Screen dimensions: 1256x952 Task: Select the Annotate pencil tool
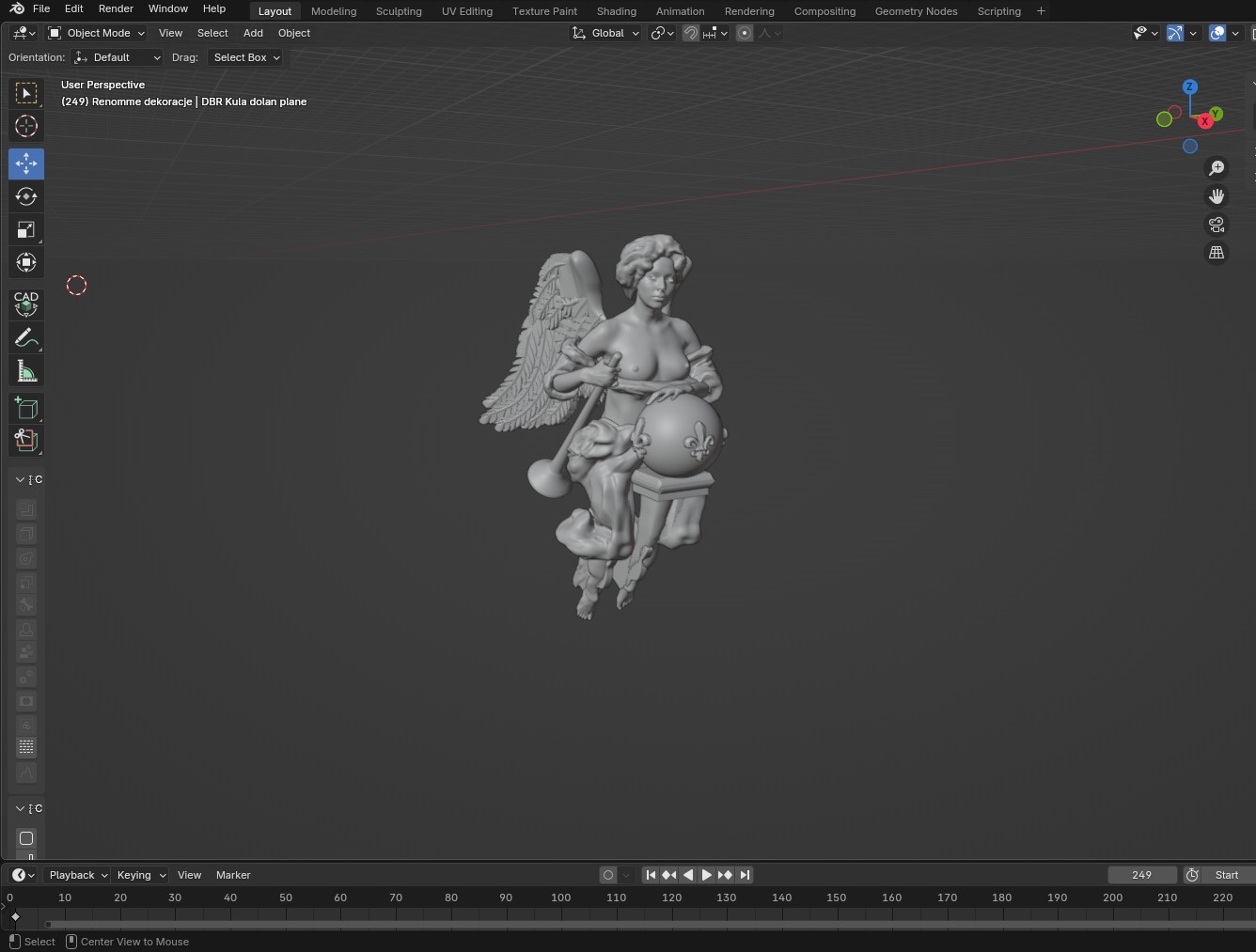pos(26,338)
